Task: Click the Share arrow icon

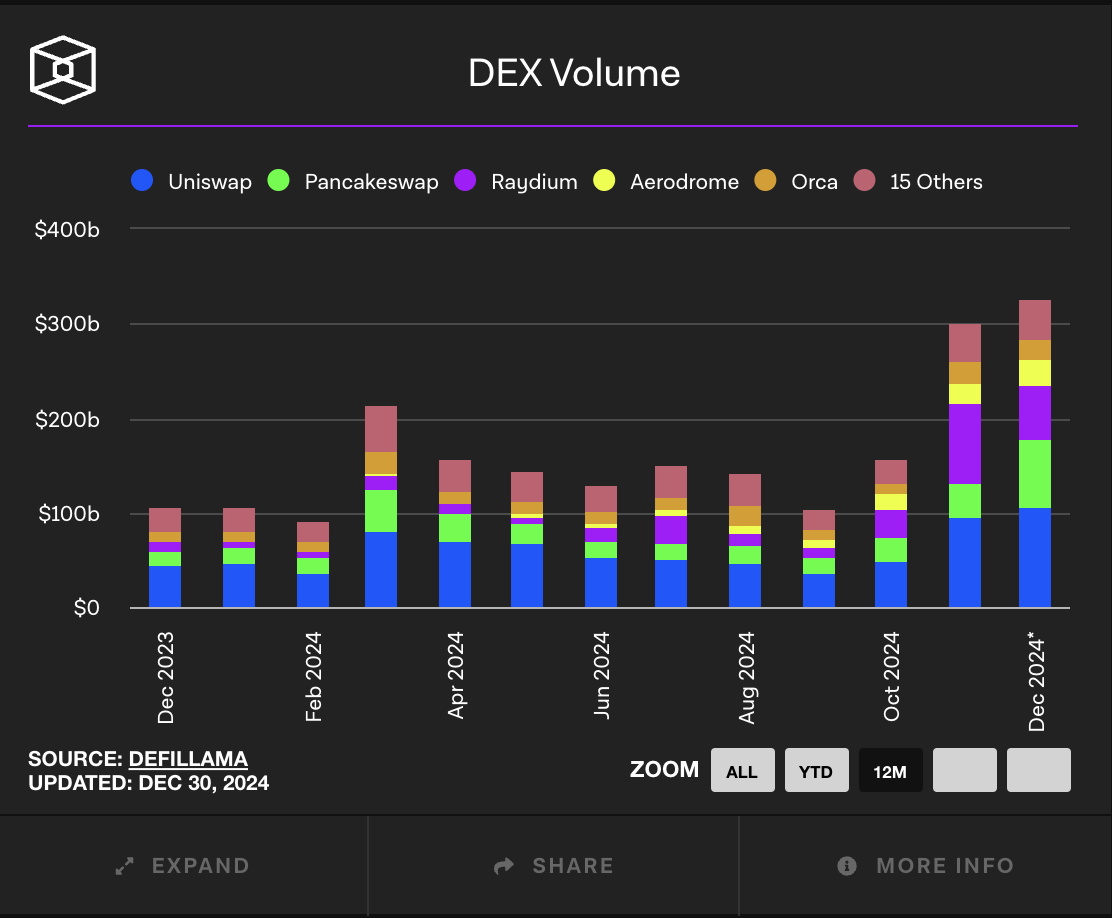Action: (x=504, y=866)
